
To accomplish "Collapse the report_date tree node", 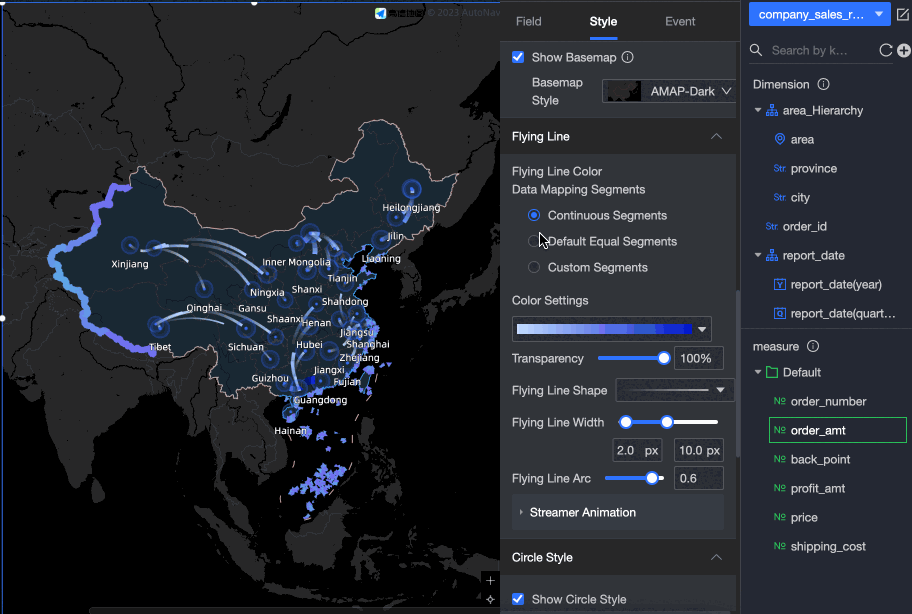I will click(758, 255).
